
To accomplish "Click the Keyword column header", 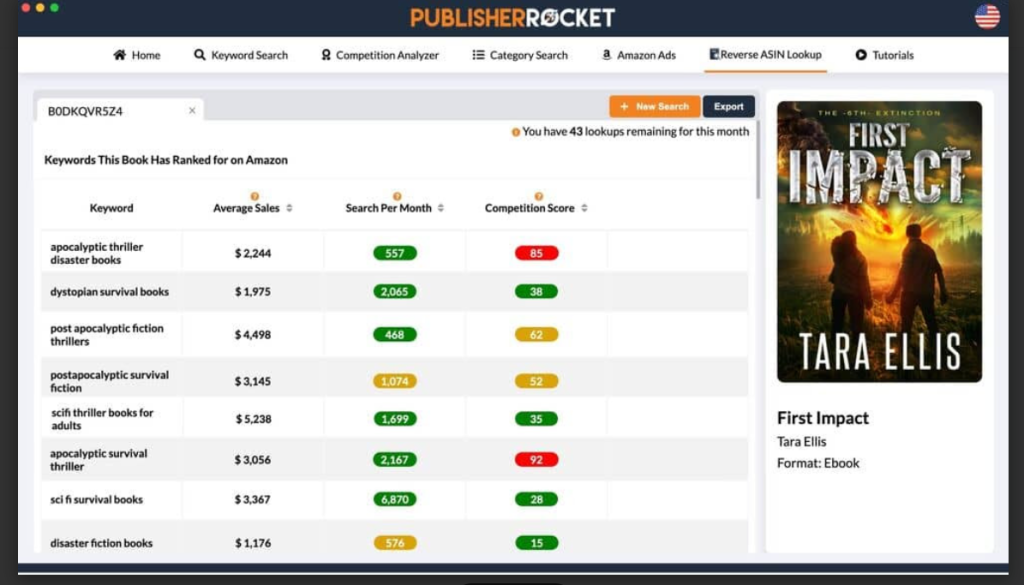I will (111, 208).
